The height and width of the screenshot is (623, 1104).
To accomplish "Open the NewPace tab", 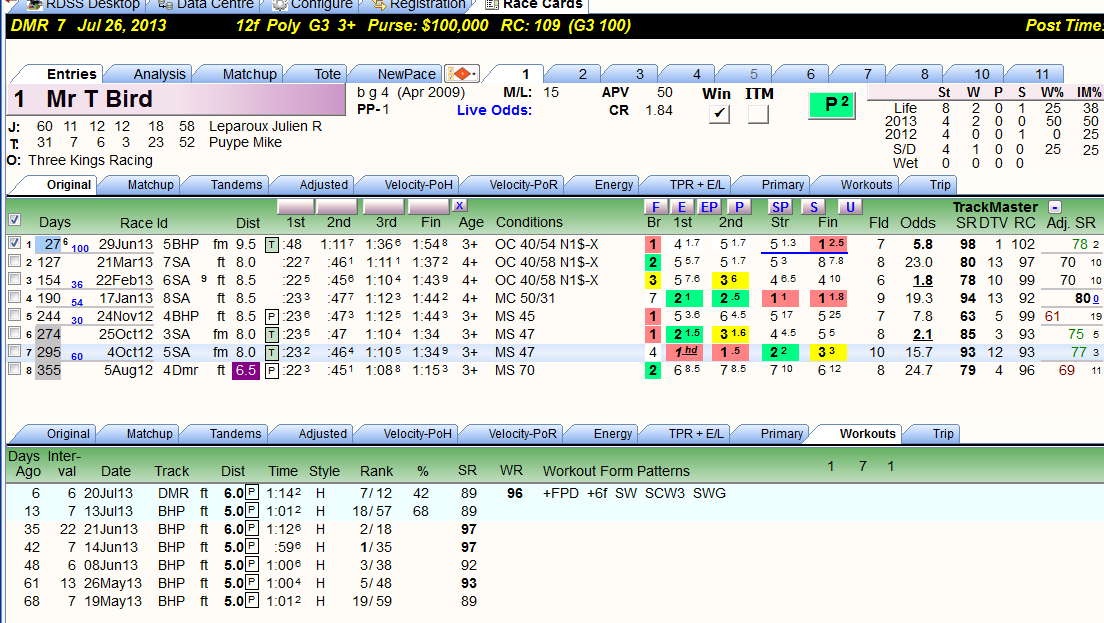I will pos(406,74).
